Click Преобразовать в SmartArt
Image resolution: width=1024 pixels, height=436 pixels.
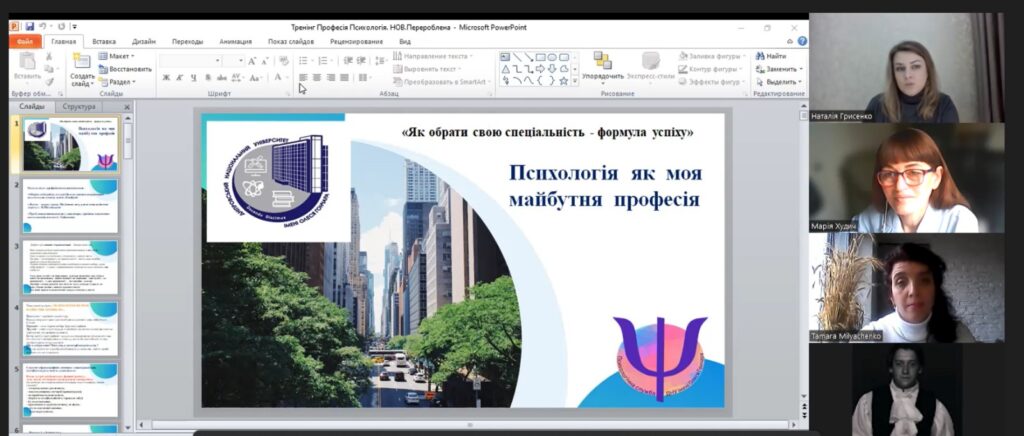click(441, 82)
